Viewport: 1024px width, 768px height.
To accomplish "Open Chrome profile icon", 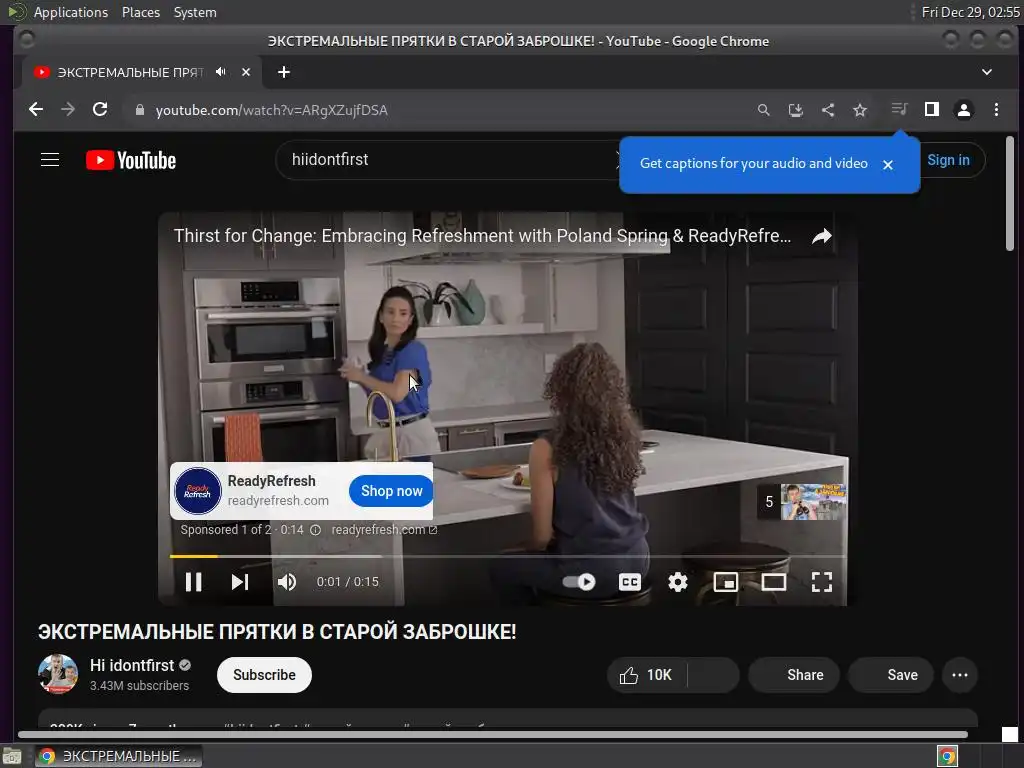I will tap(964, 110).
